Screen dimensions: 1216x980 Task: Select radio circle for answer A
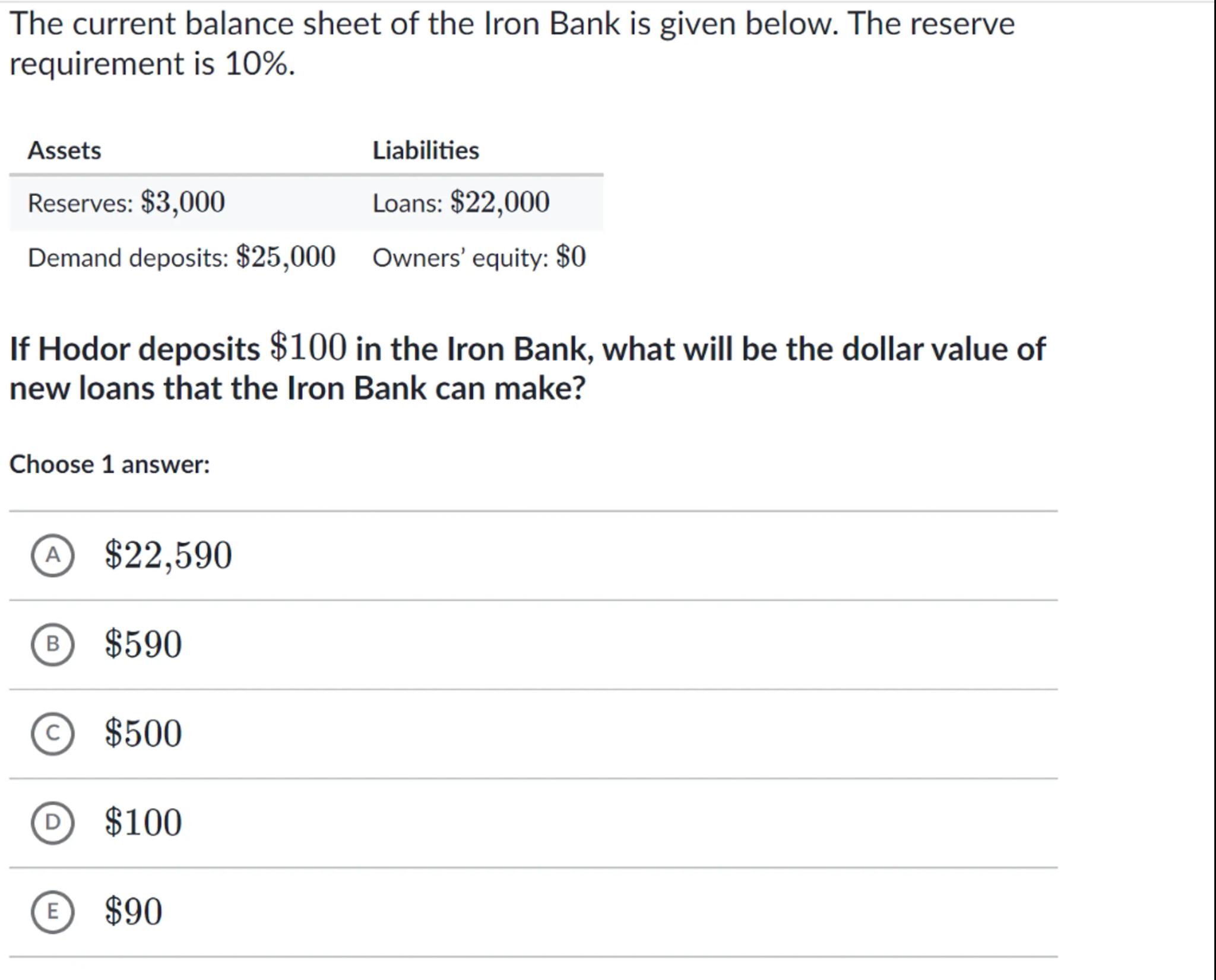[x=53, y=555]
